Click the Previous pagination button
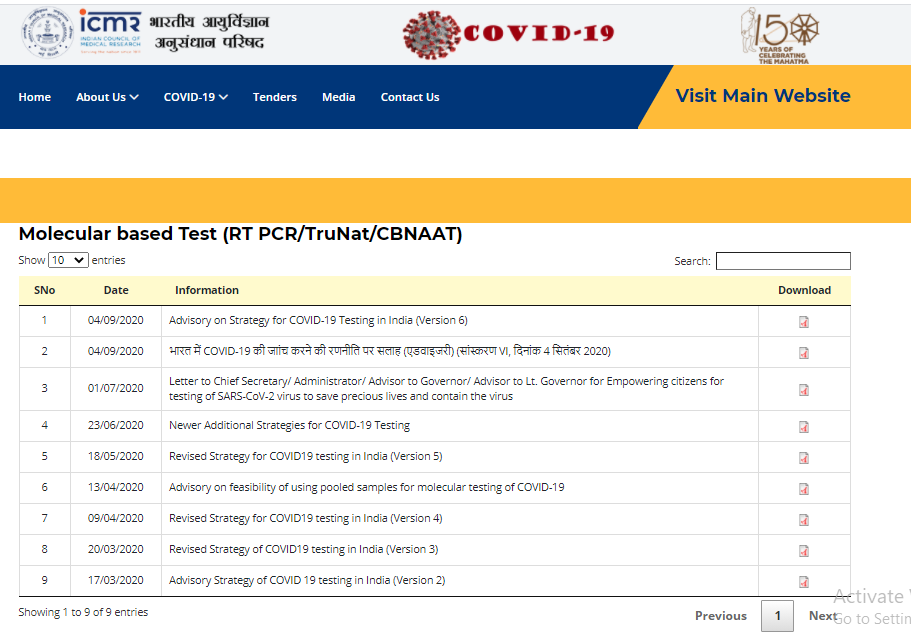The height and width of the screenshot is (642, 911). 721,616
